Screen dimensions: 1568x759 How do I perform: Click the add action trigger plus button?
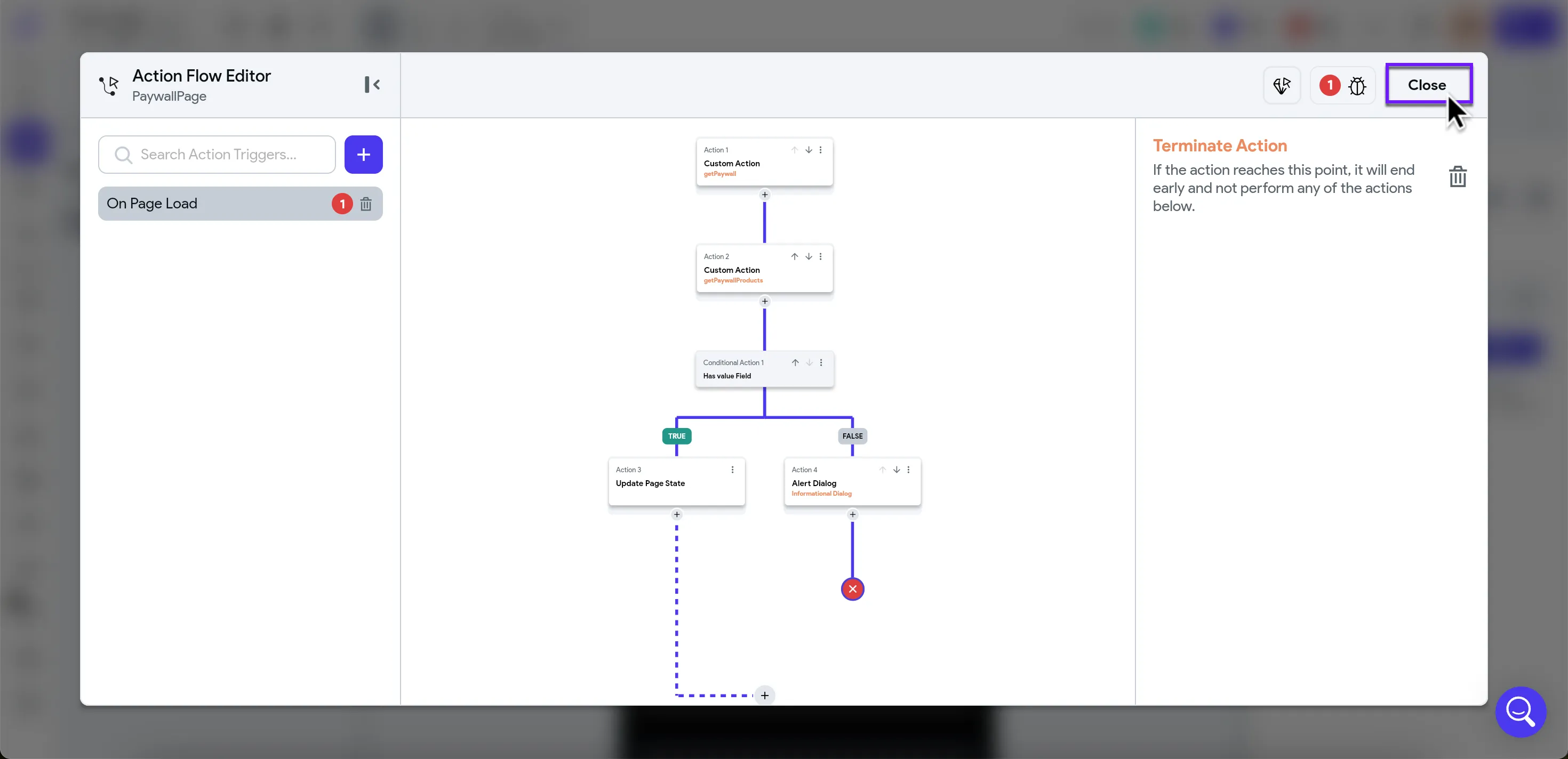tap(363, 155)
